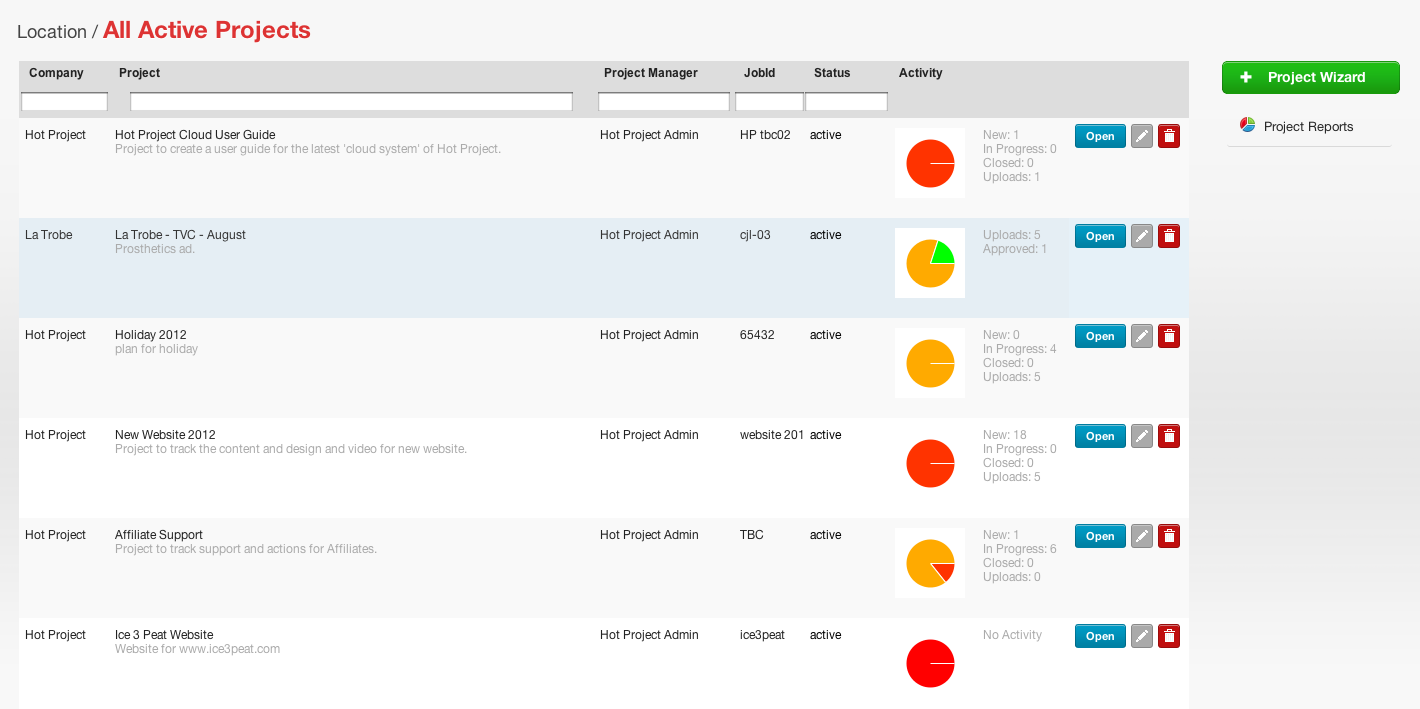Click the Project Reports pie chart icon
Image resolution: width=1420 pixels, height=709 pixels.
1247,125
